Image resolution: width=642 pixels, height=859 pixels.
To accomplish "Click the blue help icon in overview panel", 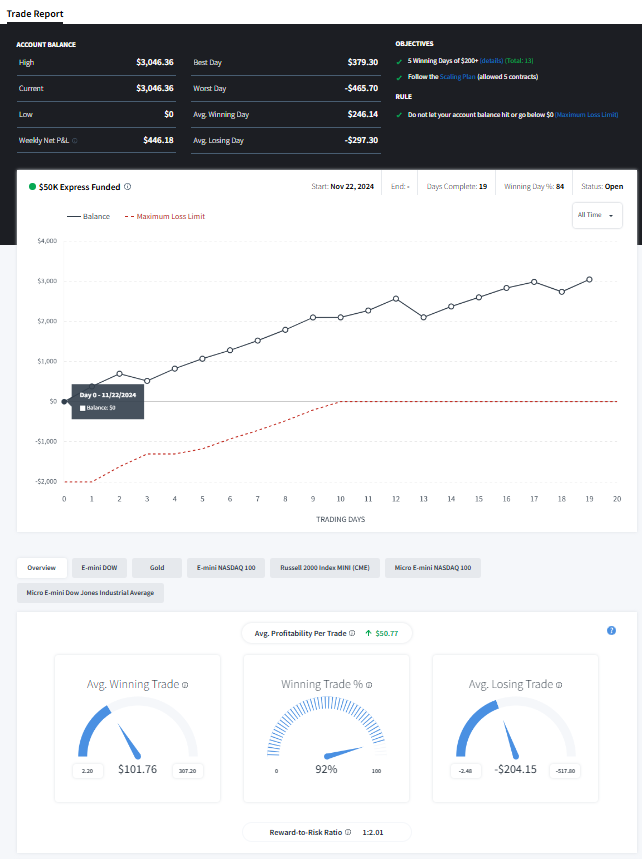I will pyautogui.click(x=611, y=631).
